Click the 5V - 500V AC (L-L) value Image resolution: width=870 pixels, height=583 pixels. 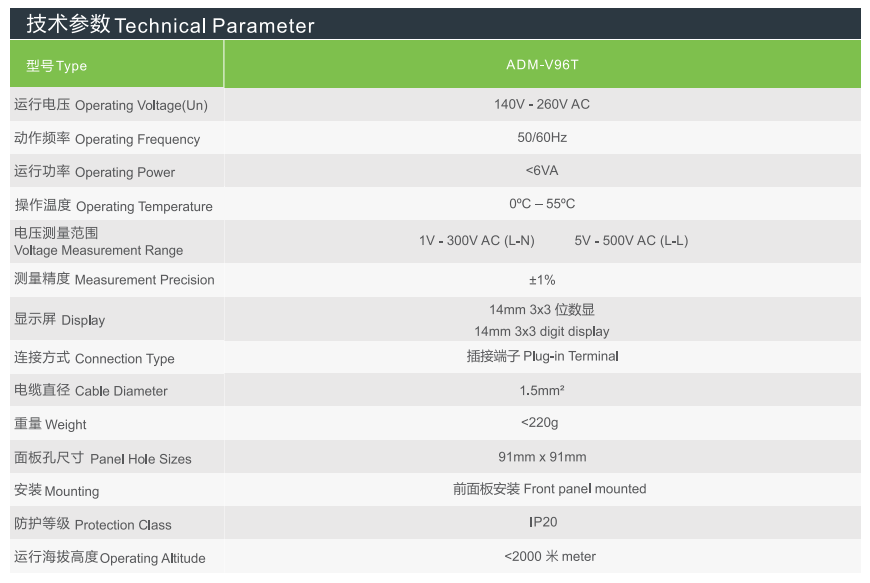coord(631,241)
